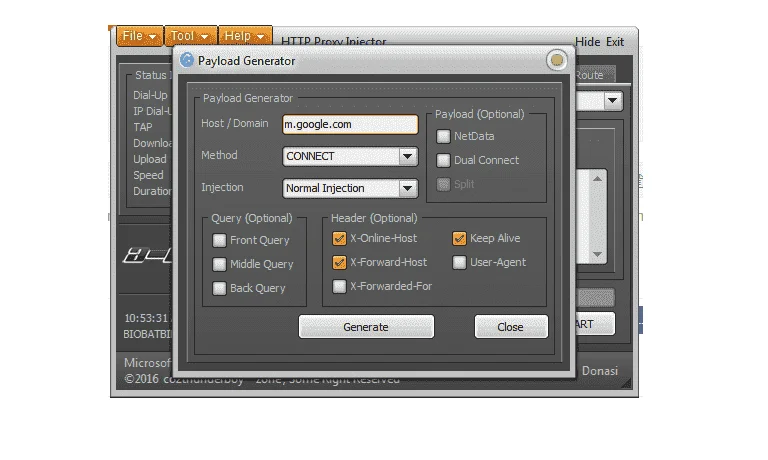
Task: Click the main window scrollbar down arrow
Action: 597,254
